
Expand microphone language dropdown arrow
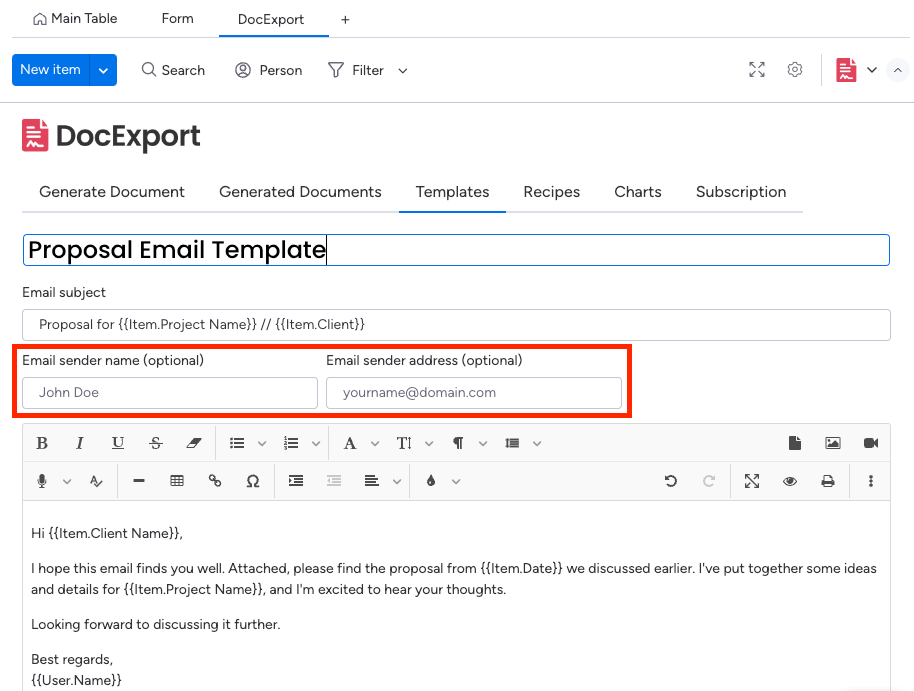67,482
